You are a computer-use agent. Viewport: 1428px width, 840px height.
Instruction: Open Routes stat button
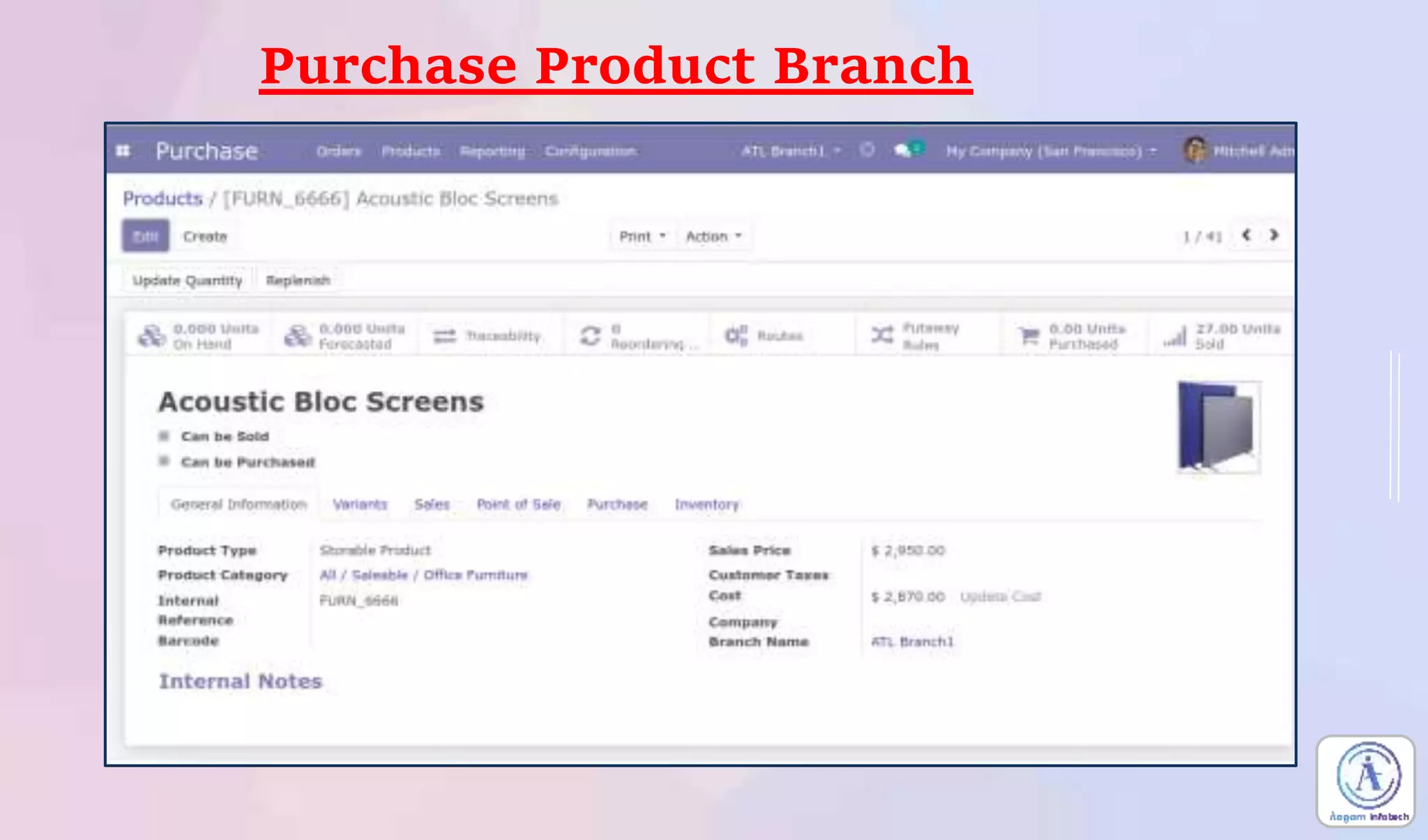coord(781,336)
